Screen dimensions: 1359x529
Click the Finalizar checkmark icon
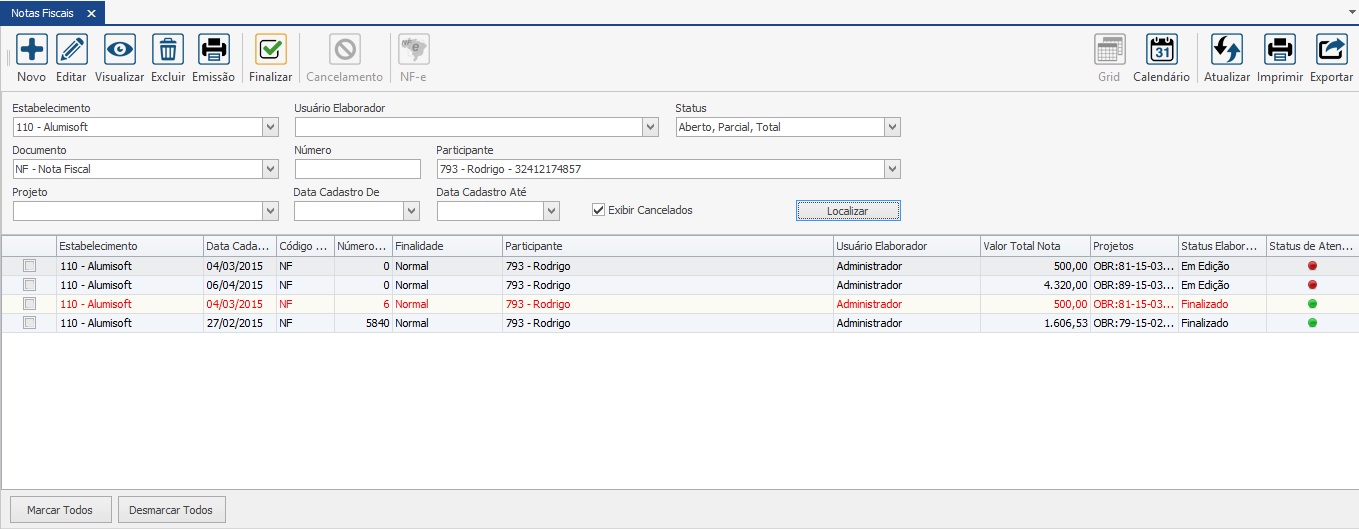[271, 49]
